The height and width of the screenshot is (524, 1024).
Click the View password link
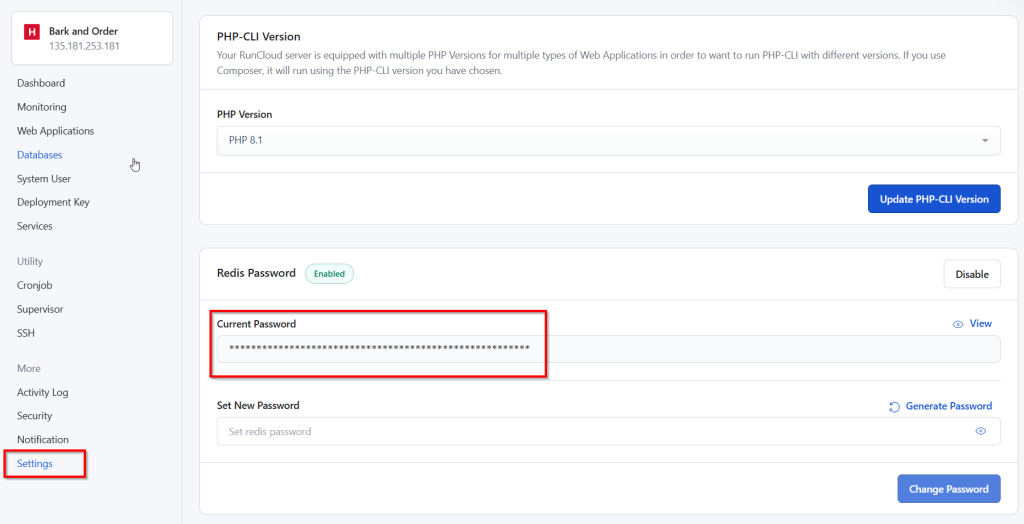972,323
